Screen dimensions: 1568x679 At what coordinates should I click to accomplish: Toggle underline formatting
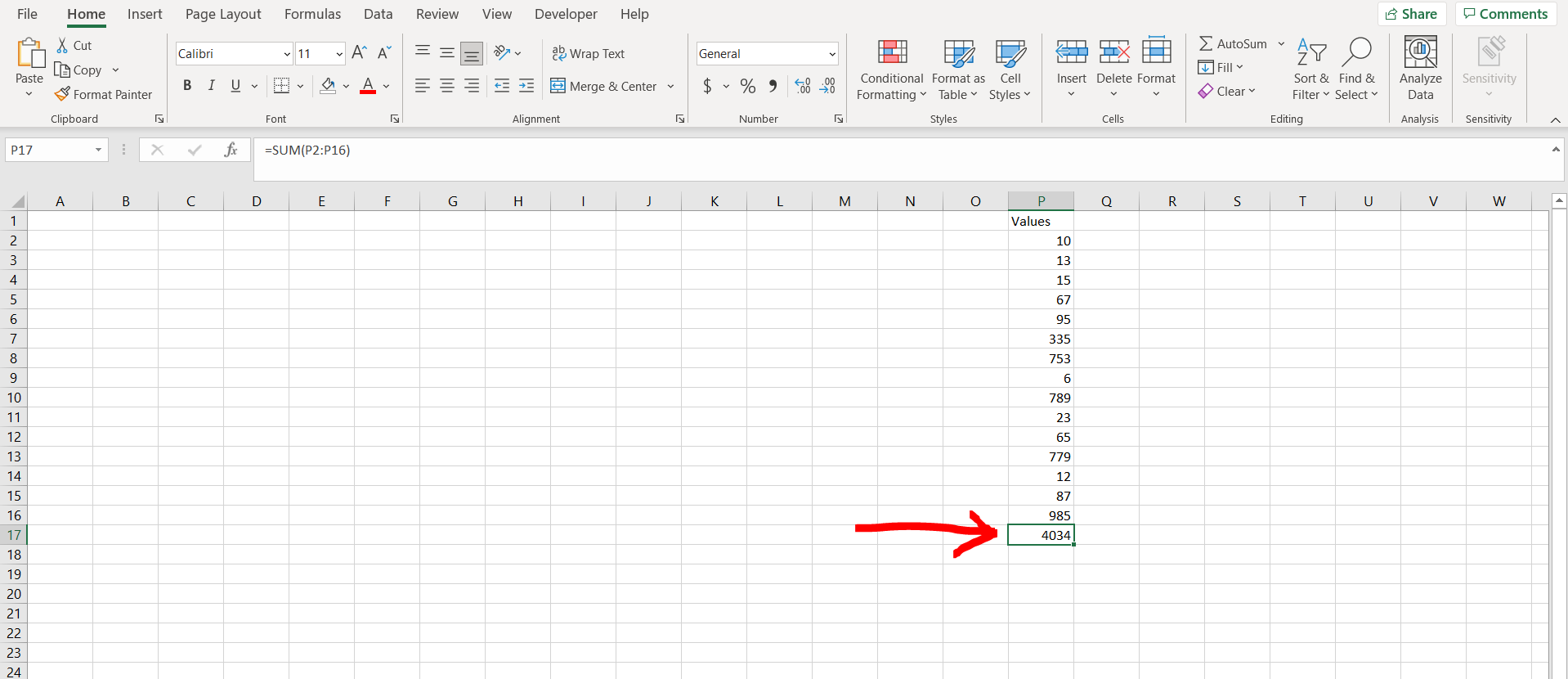pos(235,86)
